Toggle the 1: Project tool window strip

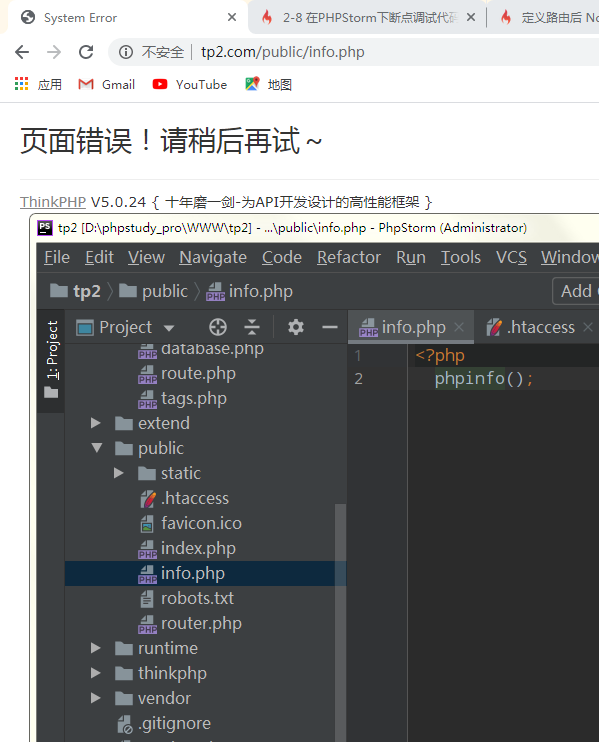52,360
